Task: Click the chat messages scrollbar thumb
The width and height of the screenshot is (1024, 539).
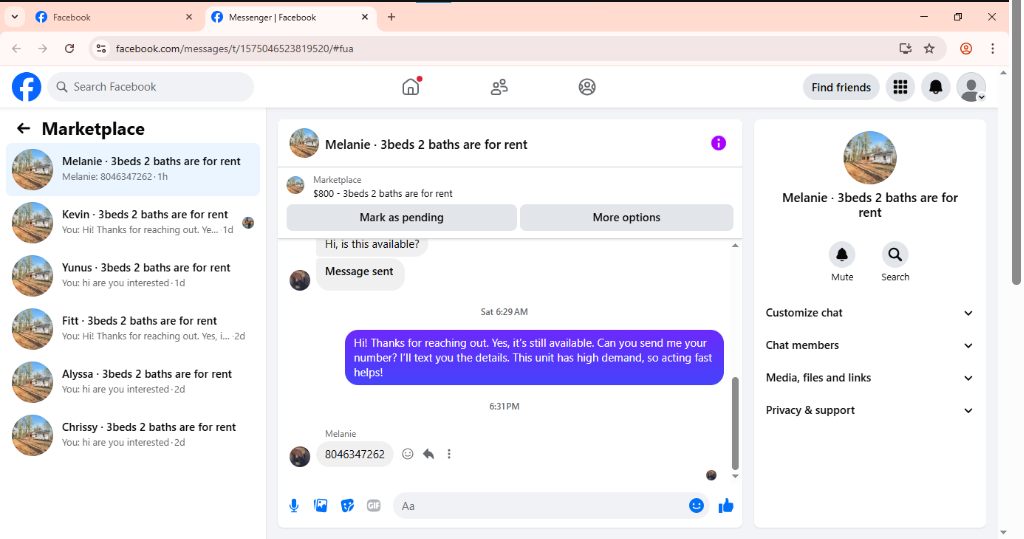Action: click(735, 423)
